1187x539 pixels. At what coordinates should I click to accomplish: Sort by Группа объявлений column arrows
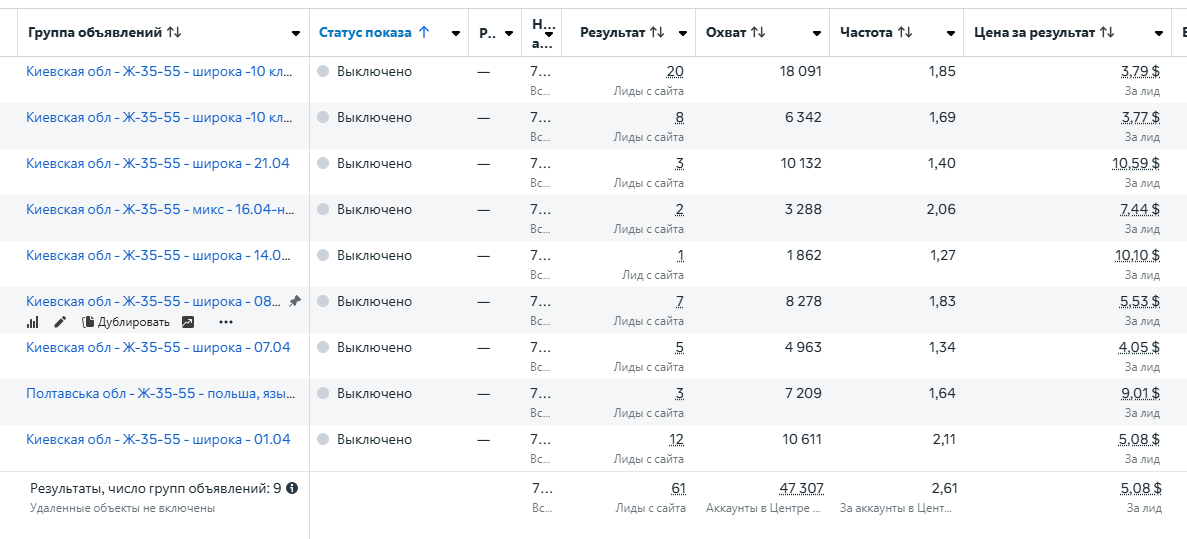174,33
